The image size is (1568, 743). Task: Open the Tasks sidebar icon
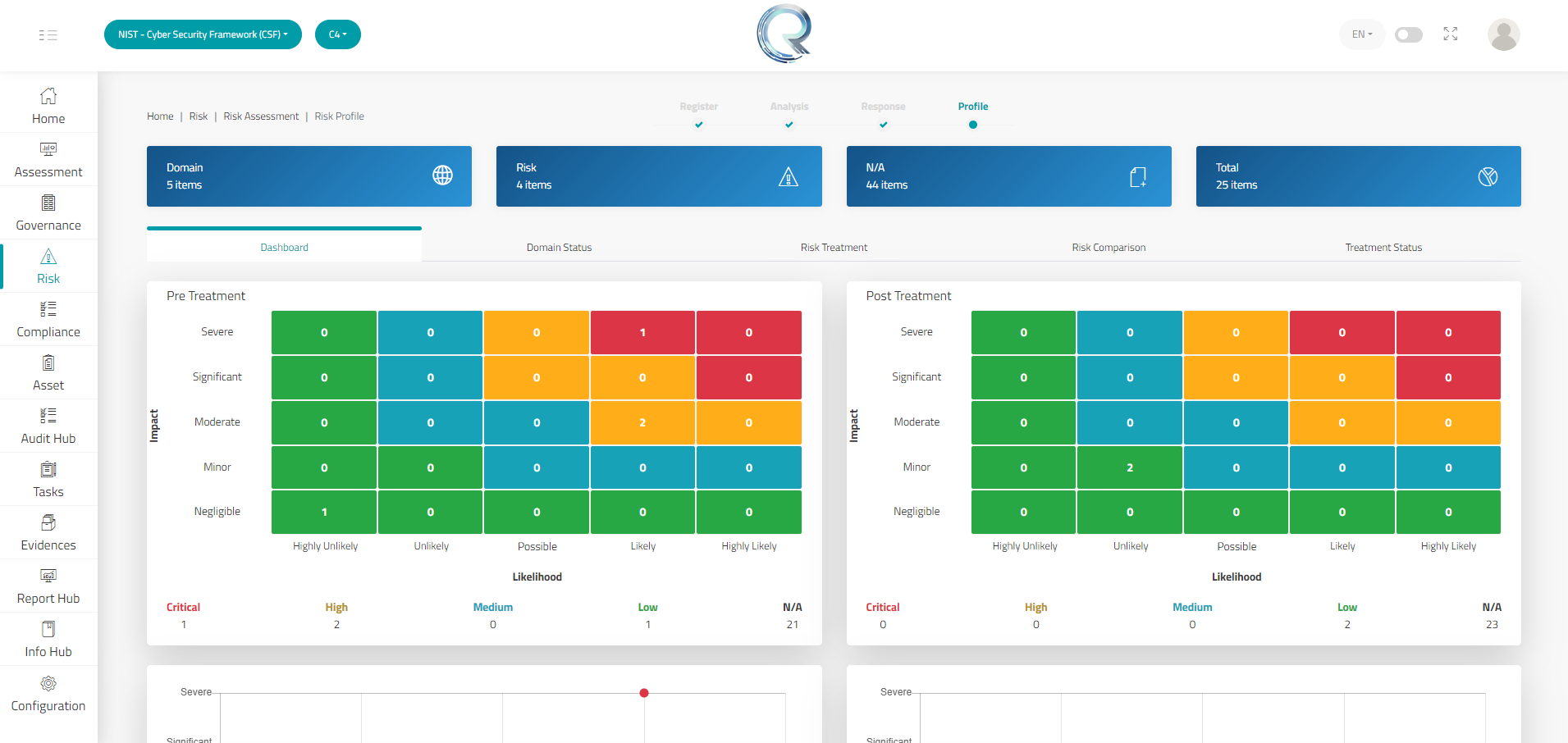(48, 469)
